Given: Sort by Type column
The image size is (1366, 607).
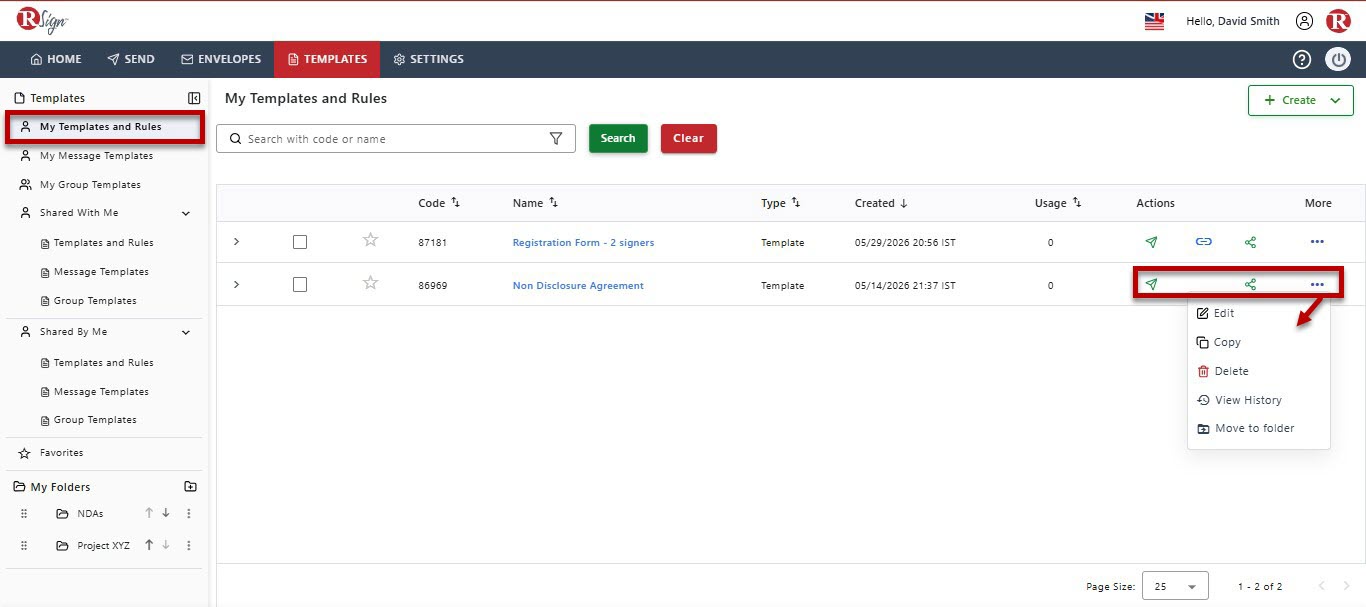Looking at the screenshot, I should click(796, 203).
